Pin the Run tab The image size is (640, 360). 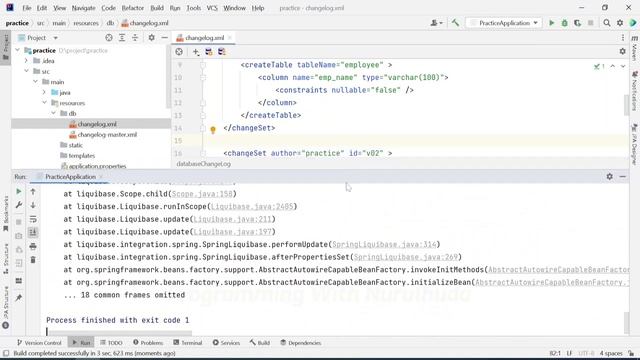19,298
